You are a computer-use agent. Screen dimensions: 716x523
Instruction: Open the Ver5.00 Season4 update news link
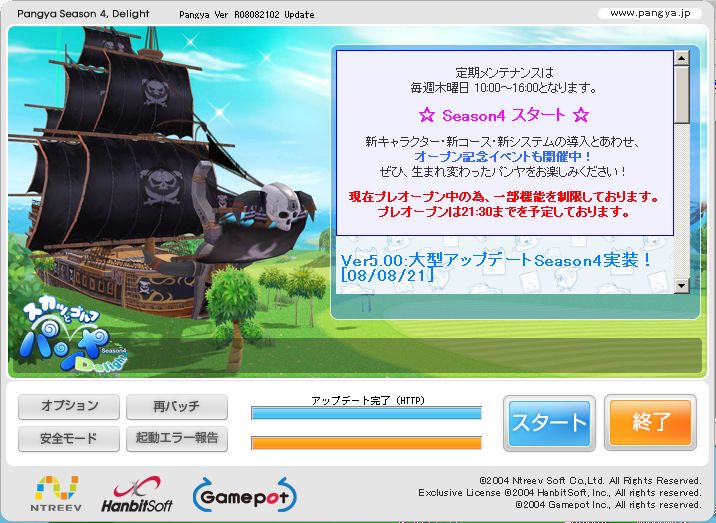pos(496,267)
